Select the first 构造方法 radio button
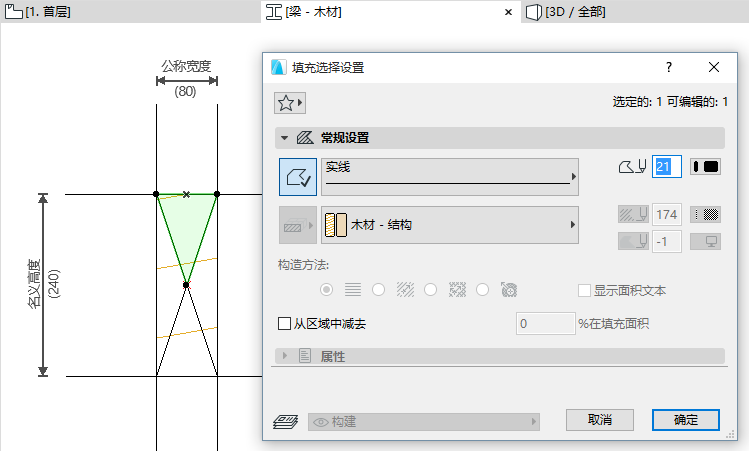The width and height of the screenshot is (749, 451). tap(326, 290)
